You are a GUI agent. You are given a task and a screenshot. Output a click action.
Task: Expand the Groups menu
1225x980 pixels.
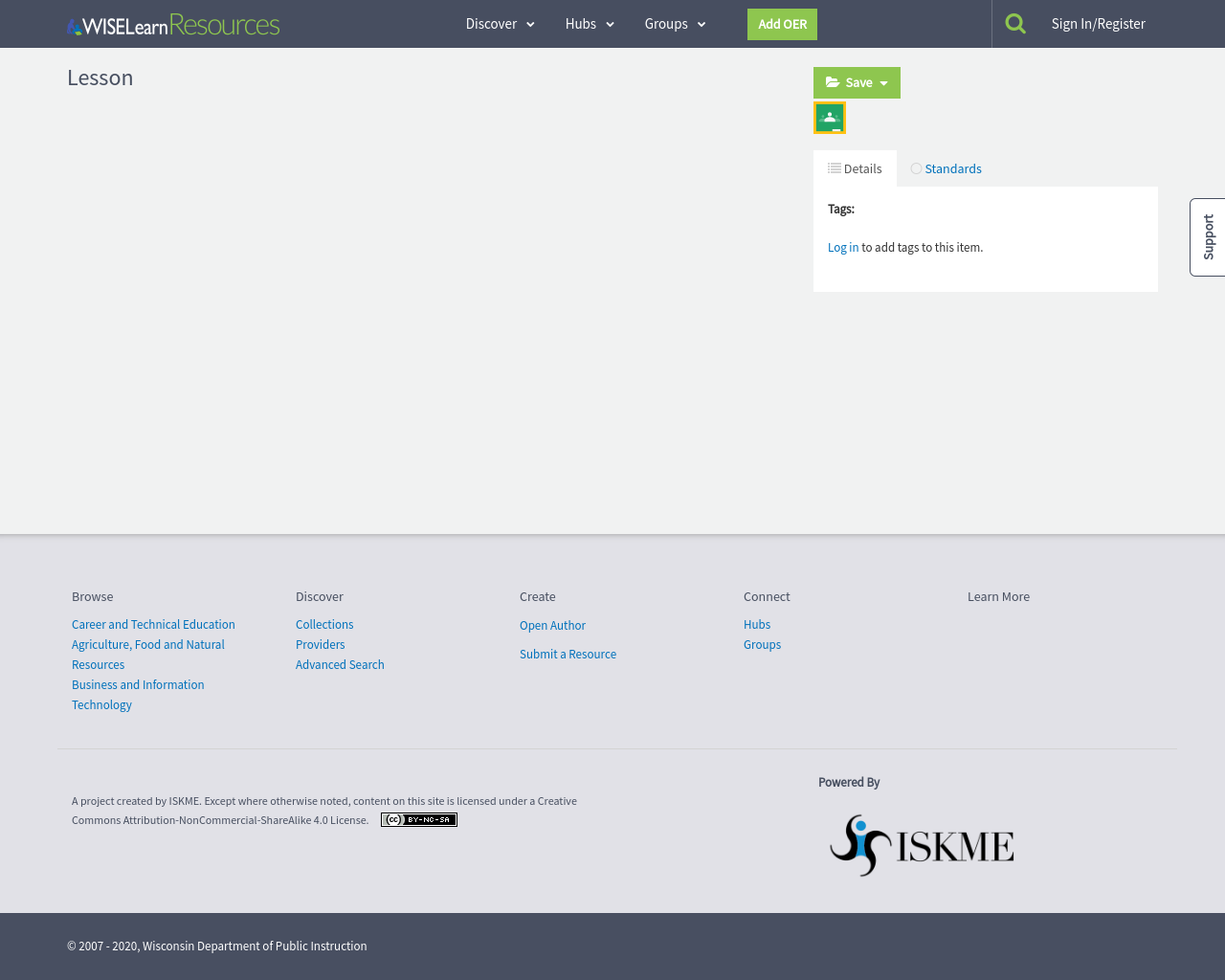click(676, 24)
